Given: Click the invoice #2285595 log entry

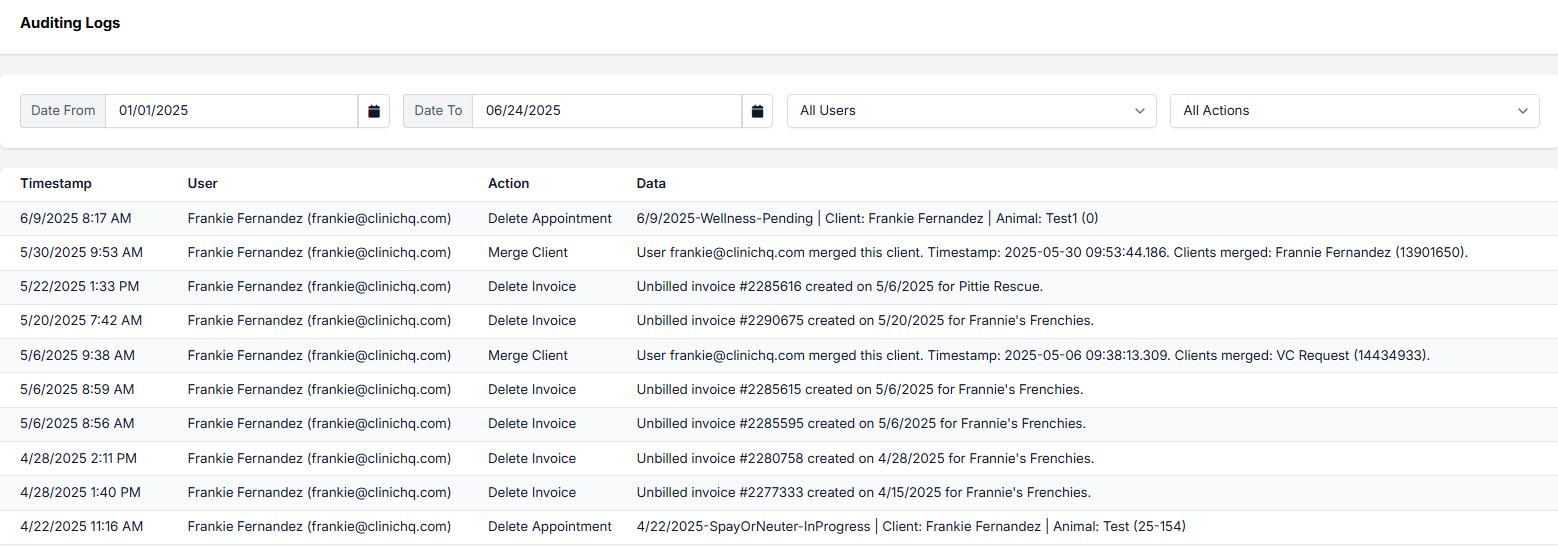Looking at the screenshot, I should coord(860,424).
